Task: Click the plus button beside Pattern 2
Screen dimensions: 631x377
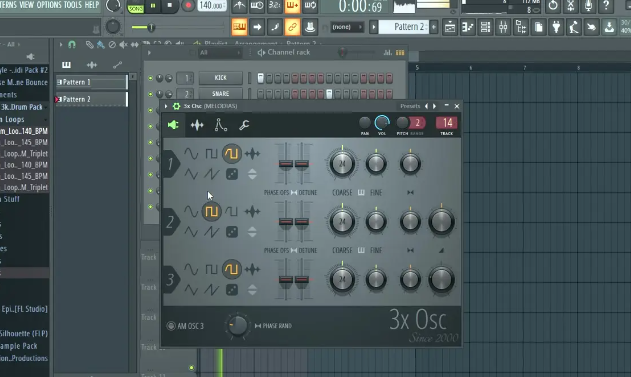Action: pyautogui.click(x=434, y=27)
